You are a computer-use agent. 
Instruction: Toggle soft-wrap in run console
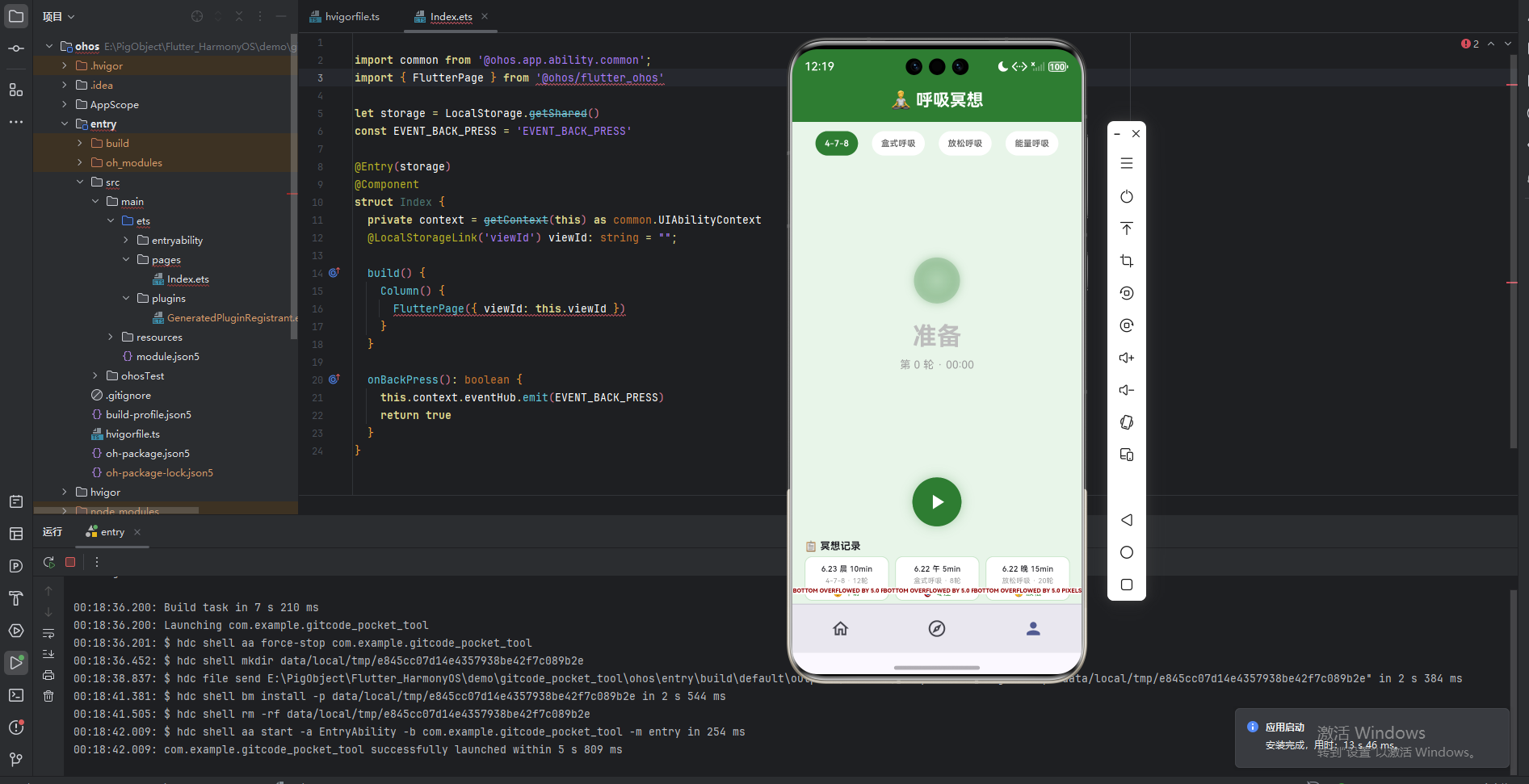tap(48, 633)
